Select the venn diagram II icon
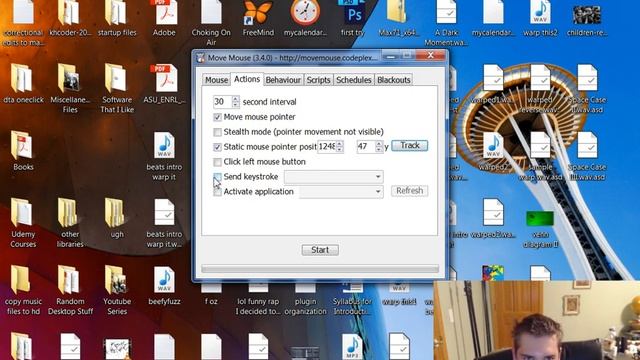Screen dimensions: 640x360 coord(540,229)
